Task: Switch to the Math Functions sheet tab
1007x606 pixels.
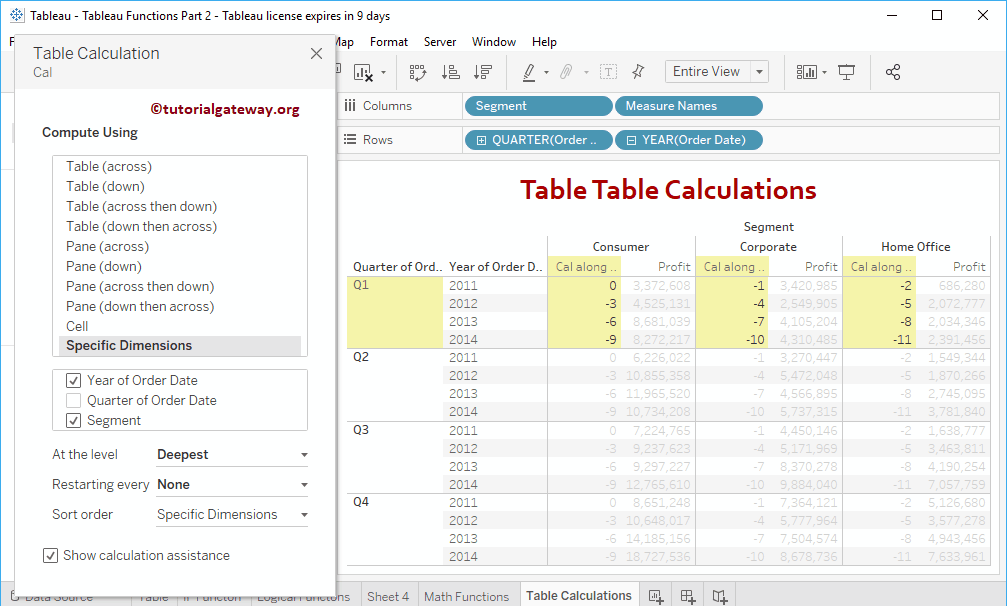Action: click(x=466, y=596)
